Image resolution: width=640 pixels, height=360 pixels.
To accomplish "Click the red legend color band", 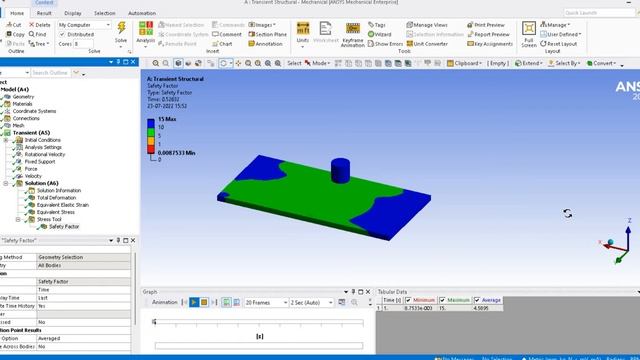I will tap(151, 149).
